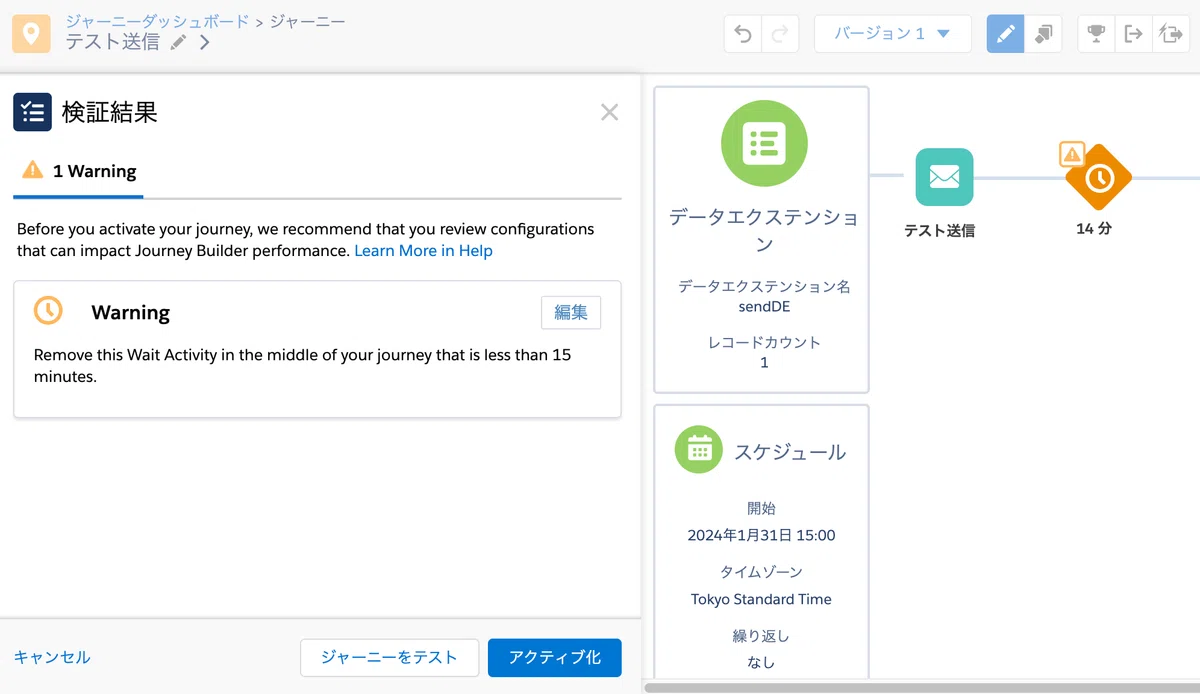Open the goal trophy icon
Viewport: 1200px width, 694px height.
[1096, 34]
